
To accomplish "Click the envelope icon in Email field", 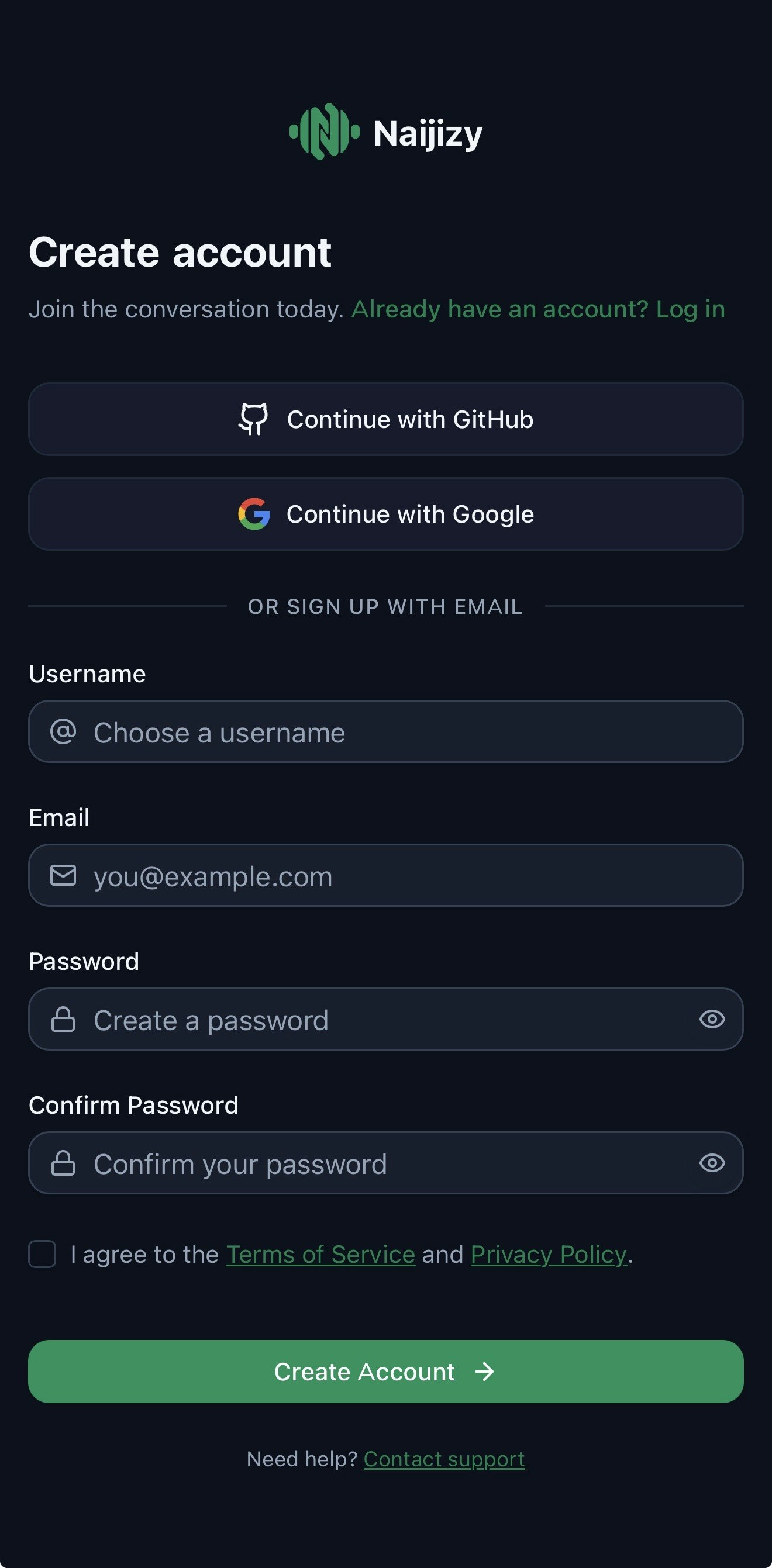I will point(63,875).
